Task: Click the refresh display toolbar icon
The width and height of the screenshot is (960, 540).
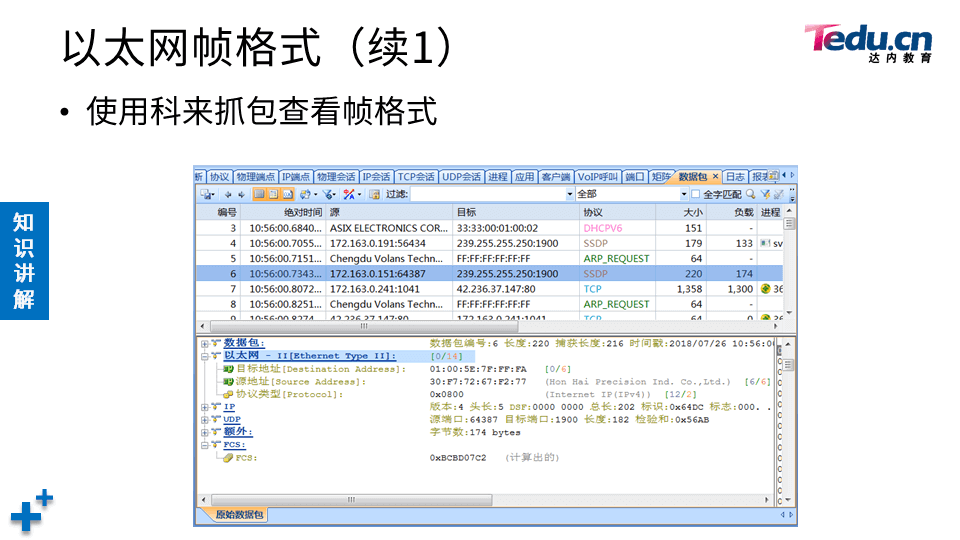Action: pos(305,194)
